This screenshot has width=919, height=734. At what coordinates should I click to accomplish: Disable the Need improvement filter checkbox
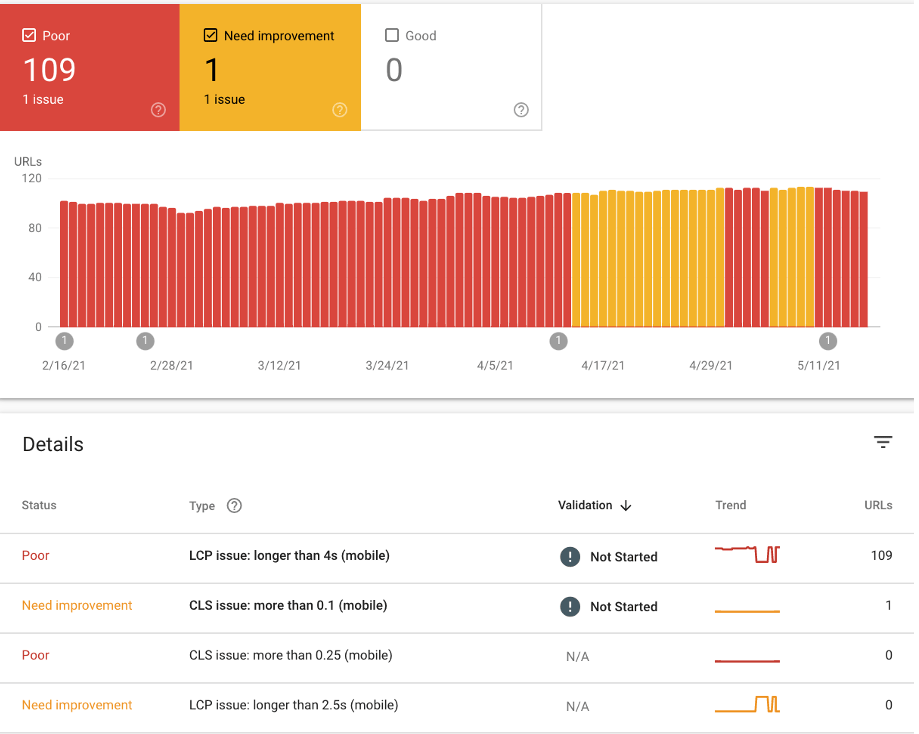click(209, 35)
